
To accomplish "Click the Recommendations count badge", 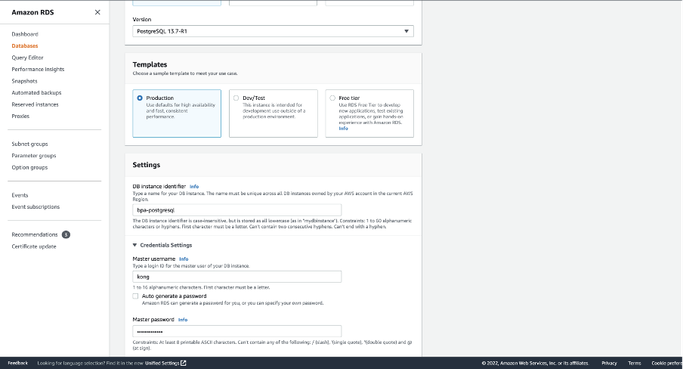I will [x=66, y=235].
